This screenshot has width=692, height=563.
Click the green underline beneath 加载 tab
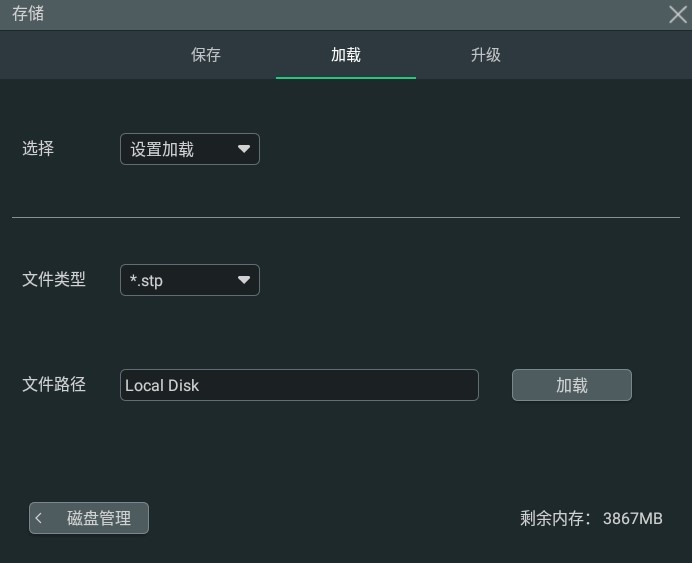pos(346,78)
